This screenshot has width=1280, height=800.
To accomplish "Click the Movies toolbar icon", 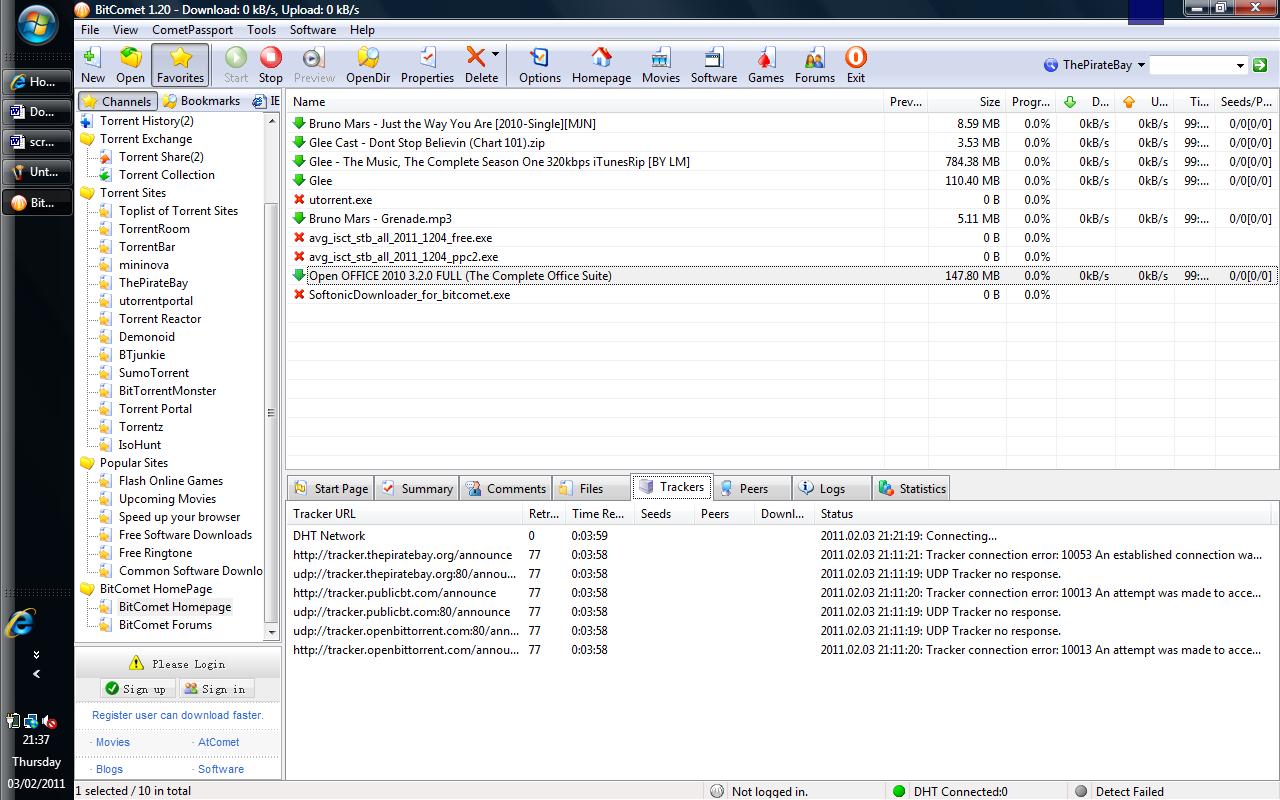I will (x=661, y=65).
